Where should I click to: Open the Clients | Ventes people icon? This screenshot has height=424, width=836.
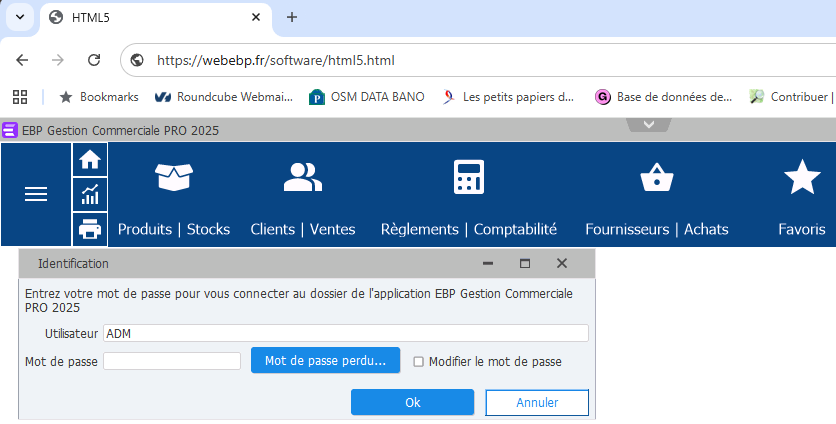tap(302, 177)
